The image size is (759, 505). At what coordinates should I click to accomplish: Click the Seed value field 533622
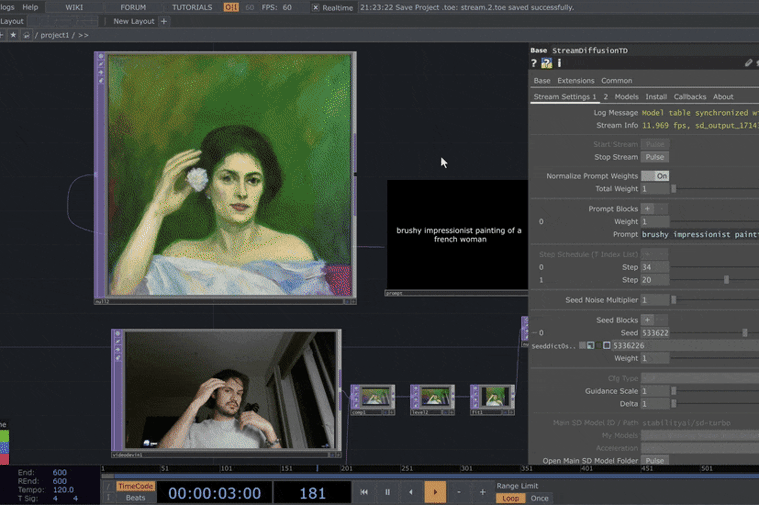click(x=655, y=333)
